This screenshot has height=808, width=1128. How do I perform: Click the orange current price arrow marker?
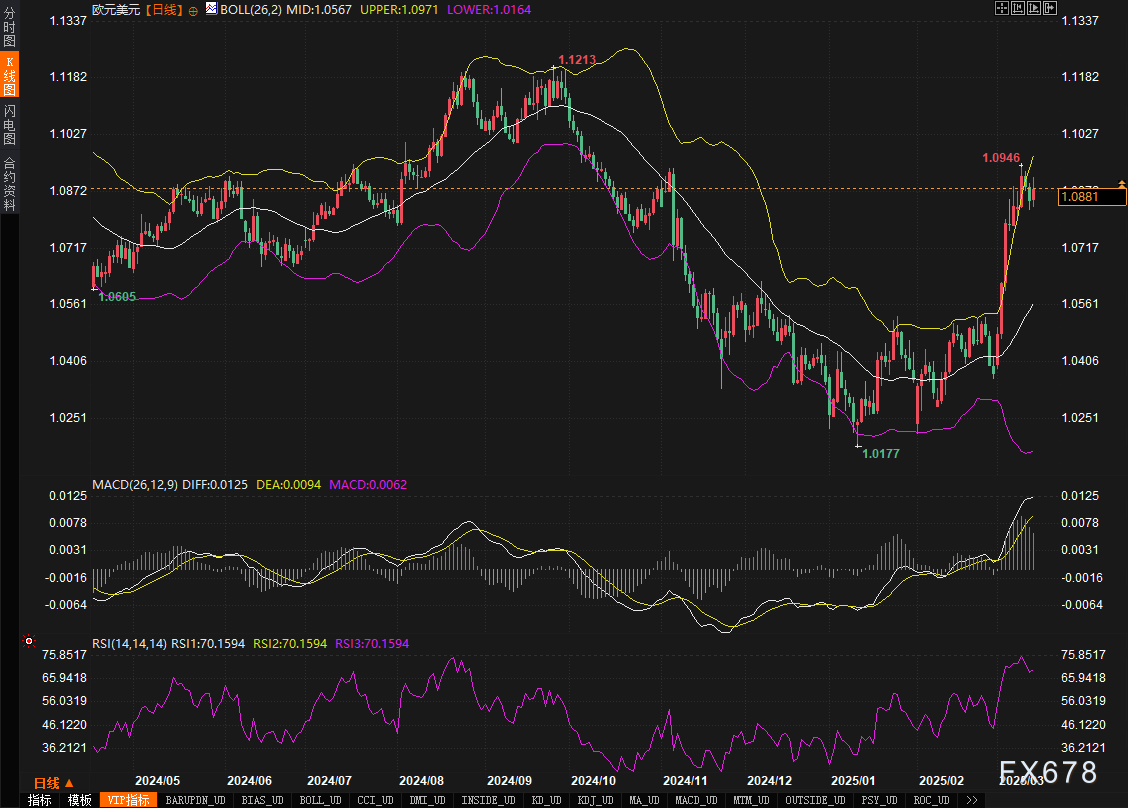tap(1121, 184)
